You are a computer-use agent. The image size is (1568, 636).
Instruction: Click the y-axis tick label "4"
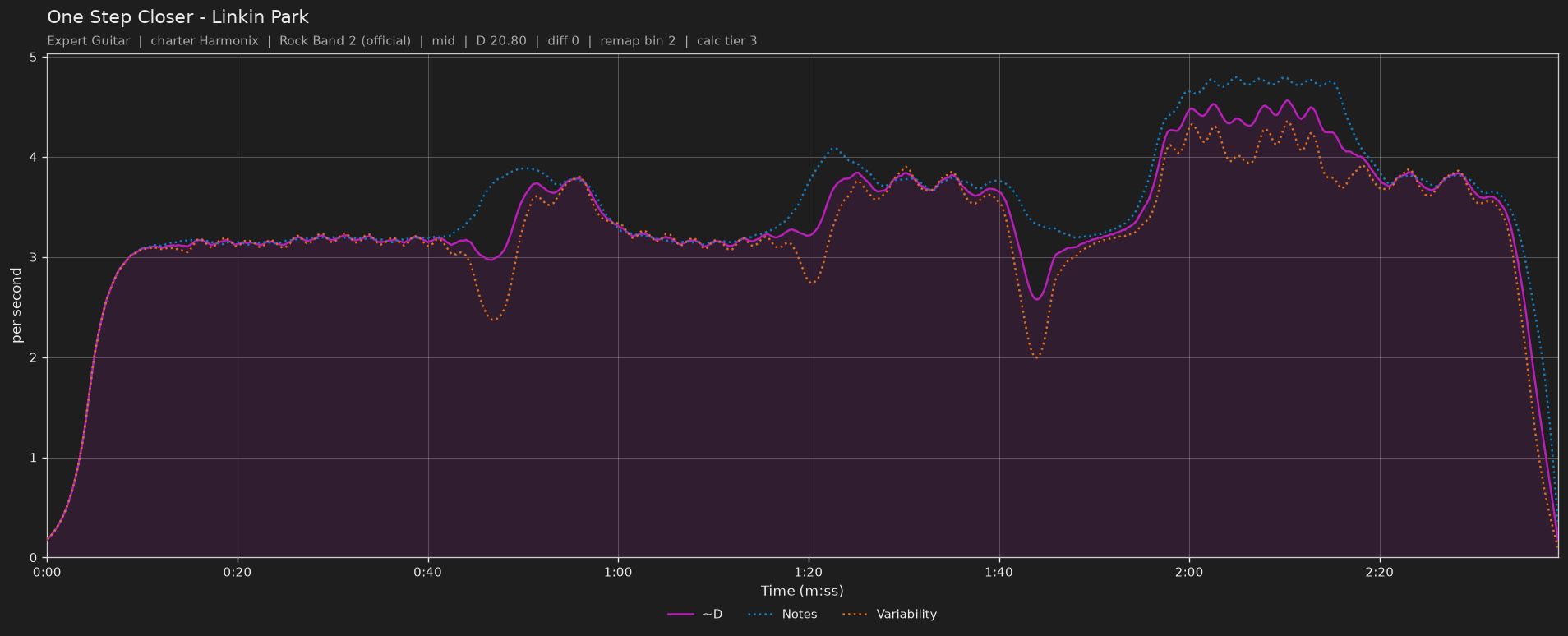pos(34,158)
